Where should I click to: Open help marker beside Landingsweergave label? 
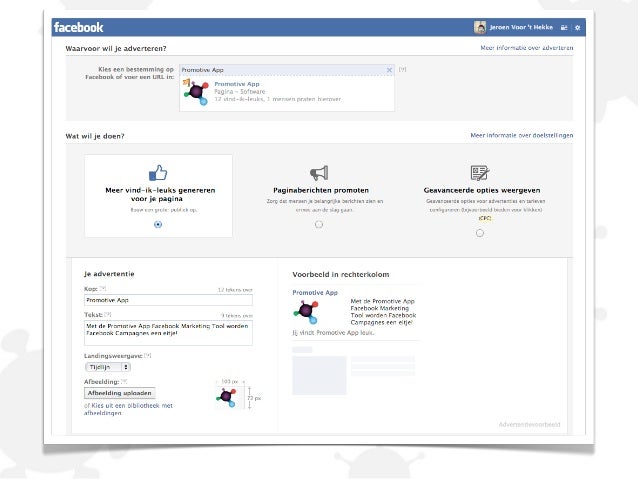147,356
